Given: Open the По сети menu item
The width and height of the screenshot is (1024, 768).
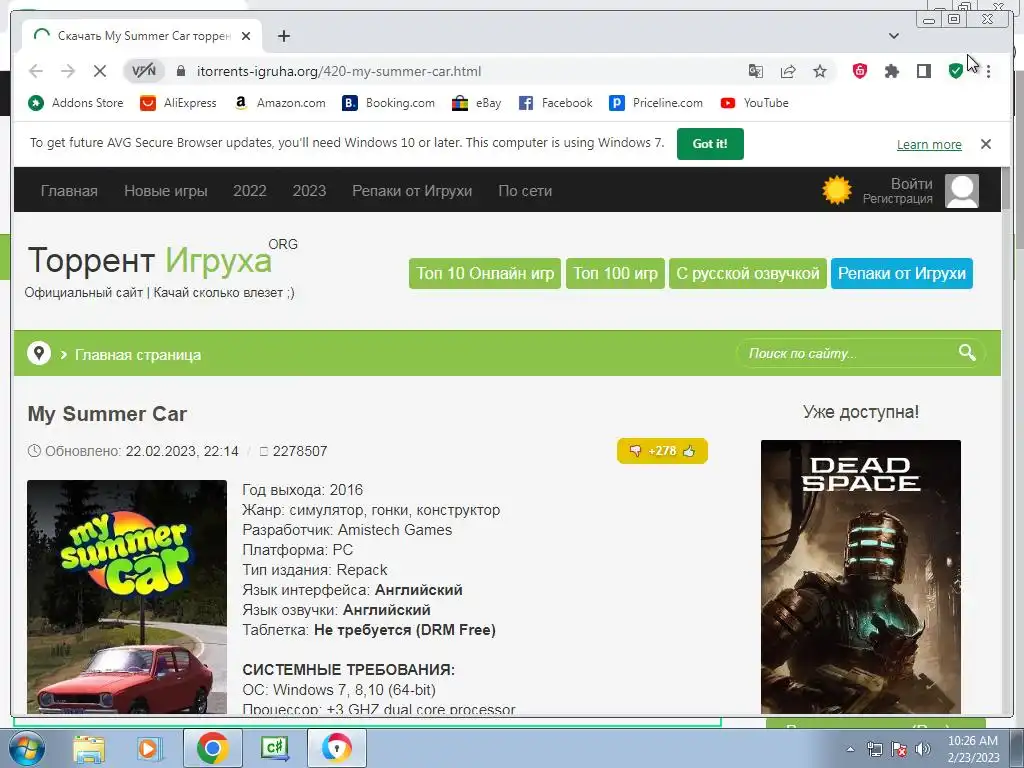Looking at the screenshot, I should point(525,191).
